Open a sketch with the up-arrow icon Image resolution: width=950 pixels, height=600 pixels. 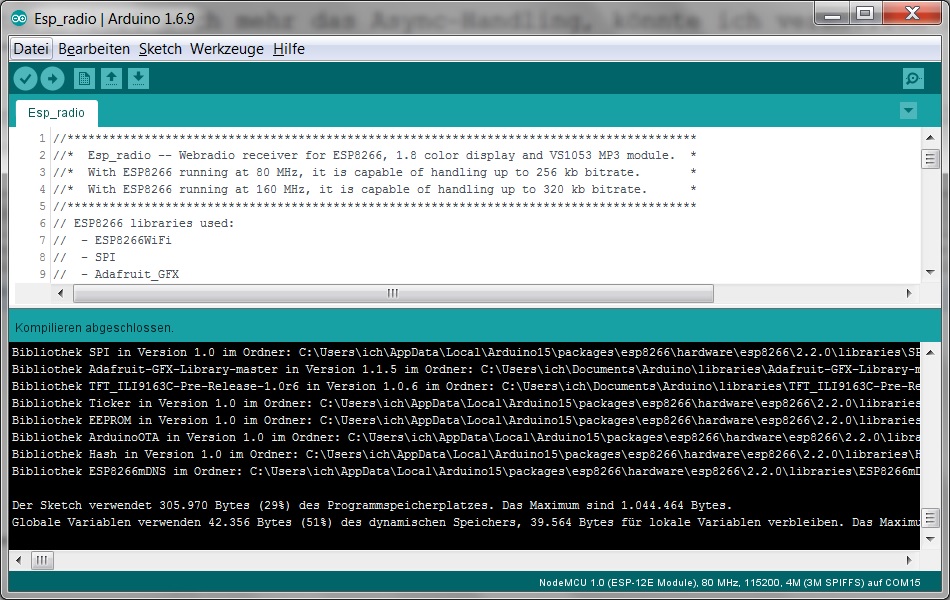click(111, 79)
